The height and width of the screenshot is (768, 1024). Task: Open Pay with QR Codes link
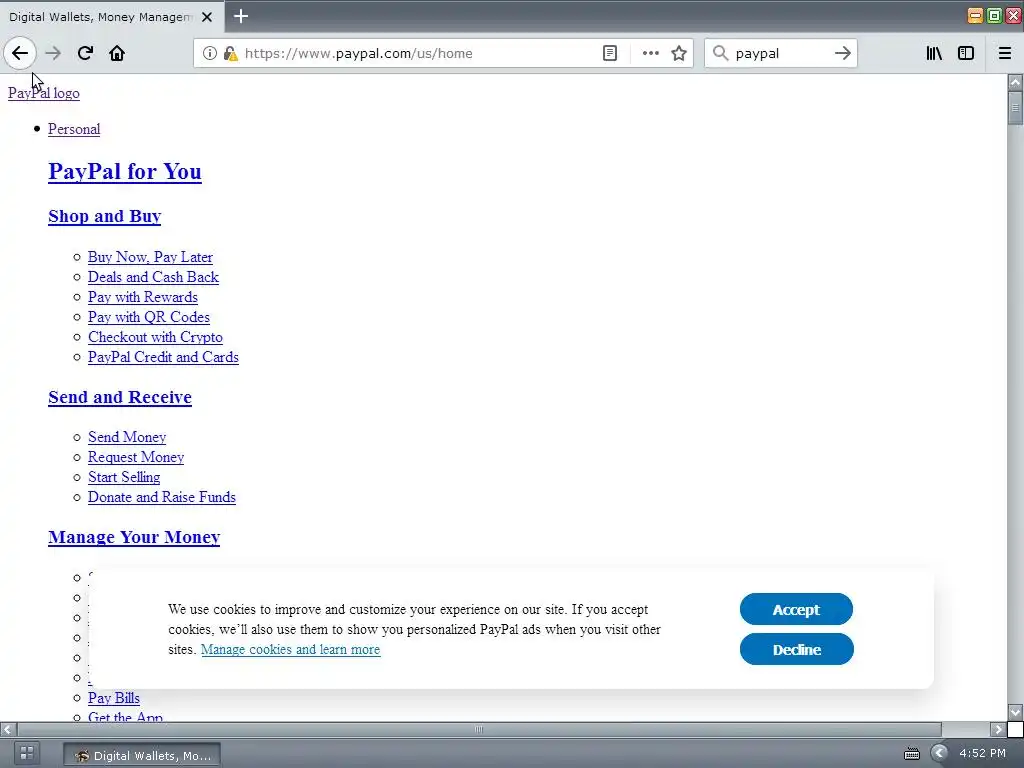pyautogui.click(x=149, y=317)
